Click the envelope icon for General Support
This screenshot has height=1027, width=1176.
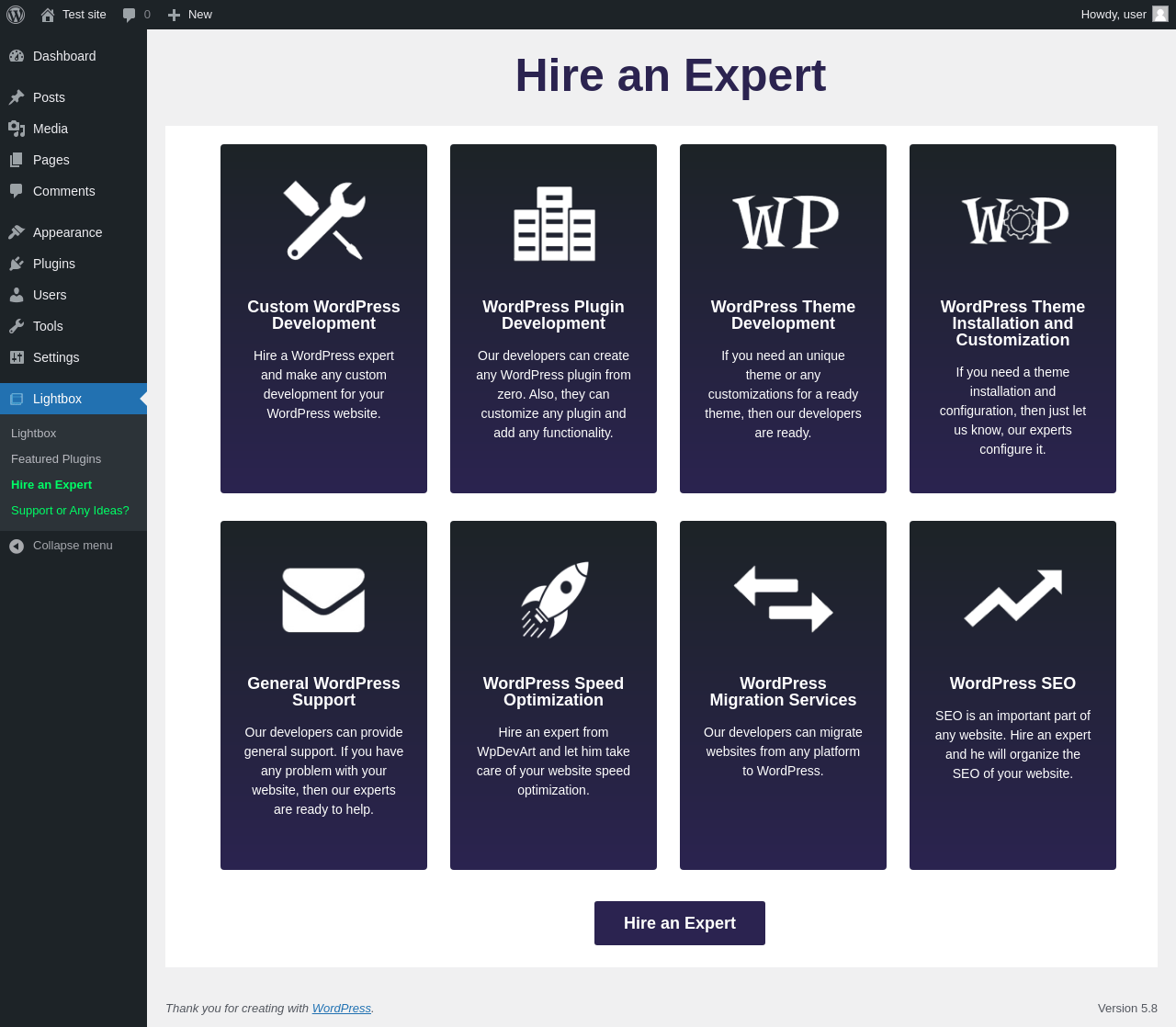[x=323, y=600]
